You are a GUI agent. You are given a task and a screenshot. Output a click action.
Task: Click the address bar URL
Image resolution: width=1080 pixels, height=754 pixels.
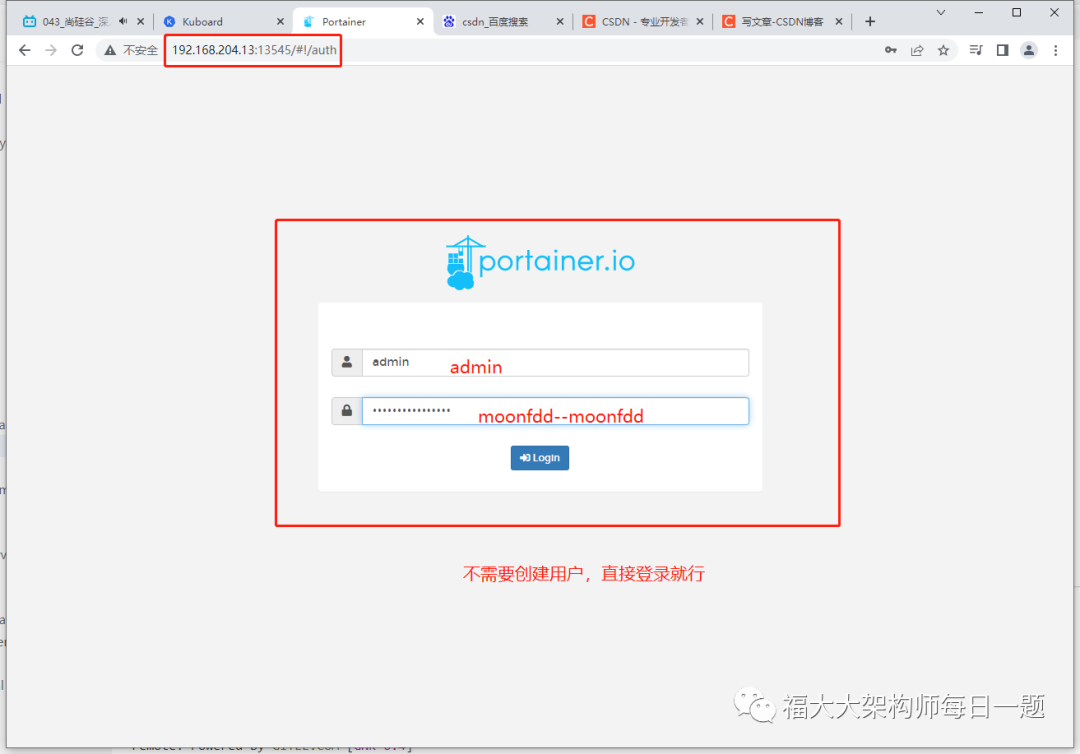coord(254,50)
